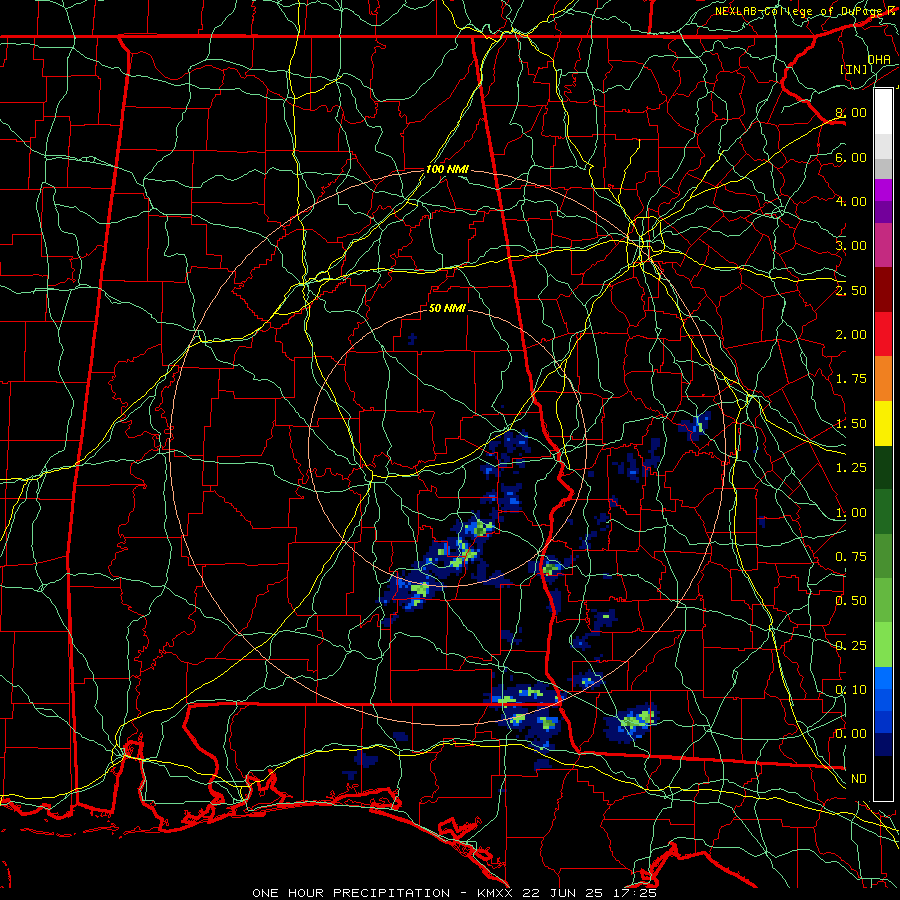Click the "0.50" legend value
Viewport: 900px width, 900px height.
pyautogui.click(x=851, y=601)
